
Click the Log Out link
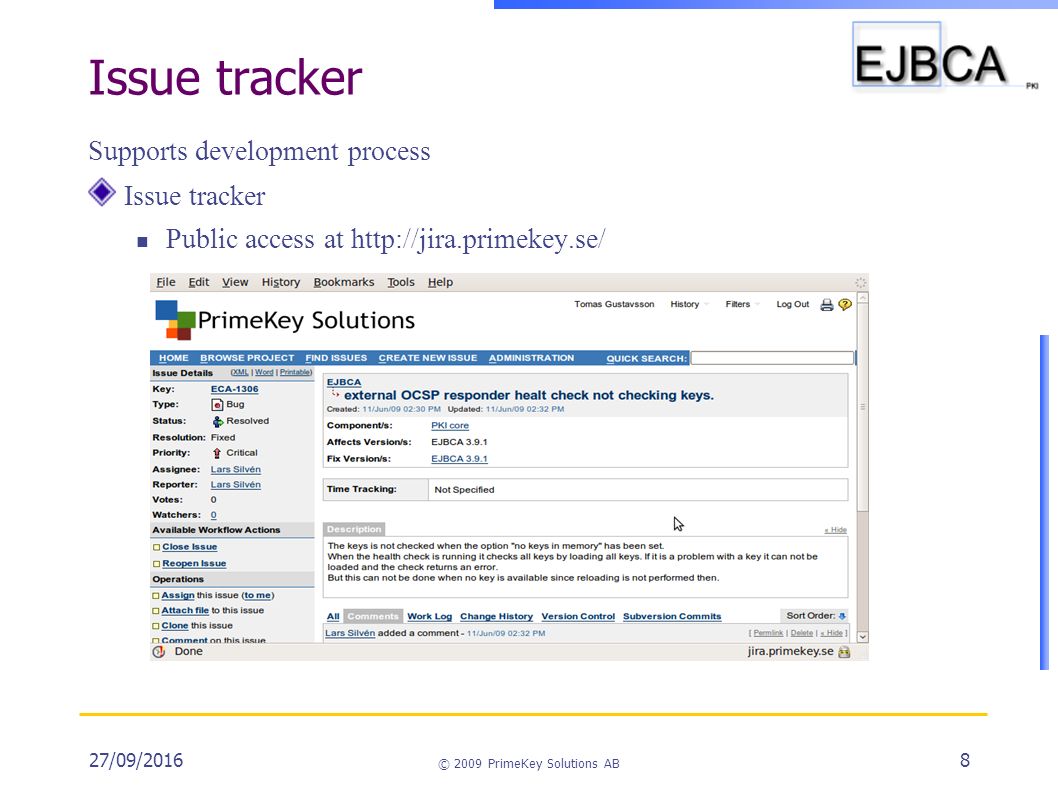[x=793, y=304]
